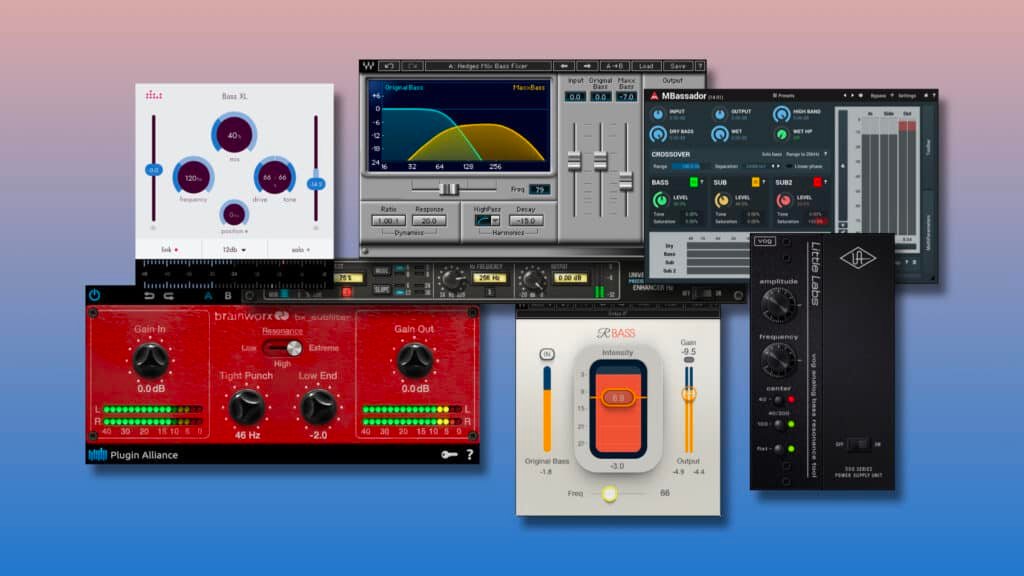Open the MaxxBass help question mark
The height and width of the screenshot is (576, 1024).
click(699, 66)
